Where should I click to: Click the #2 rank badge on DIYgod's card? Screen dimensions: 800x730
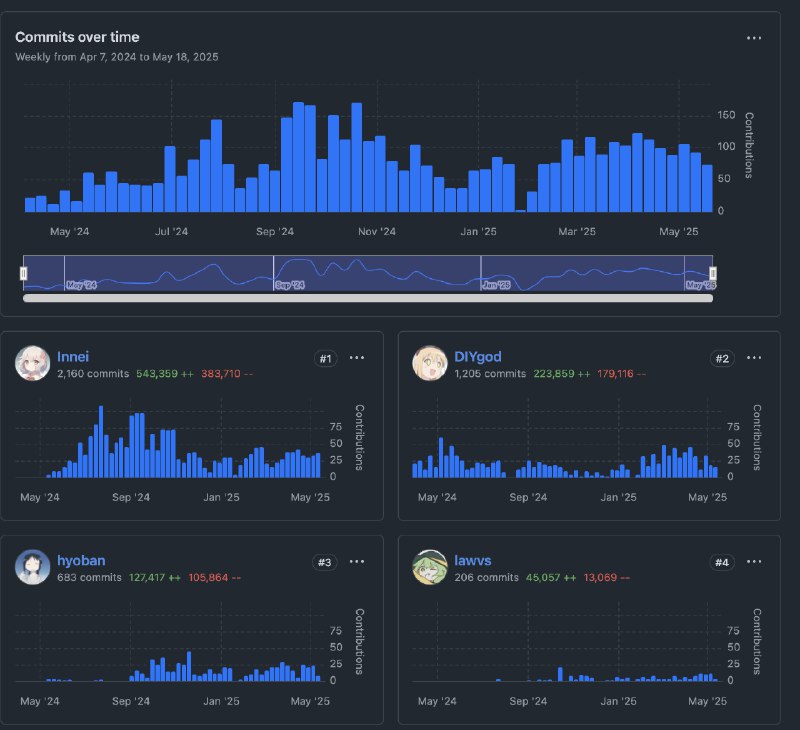coord(722,358)
